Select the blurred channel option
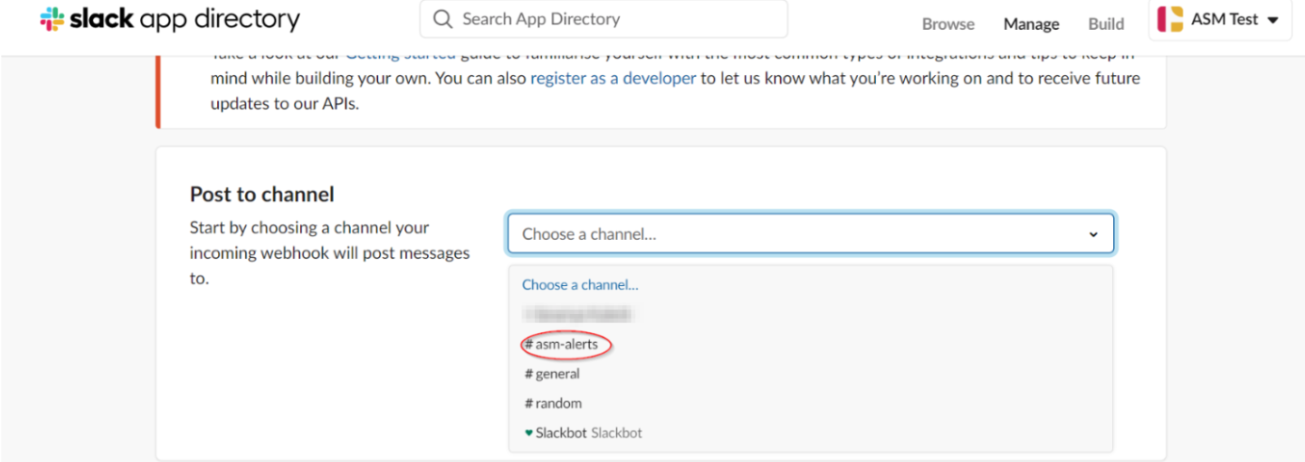This screenshot has height=462, width=1305. click(x=811, y=314)
